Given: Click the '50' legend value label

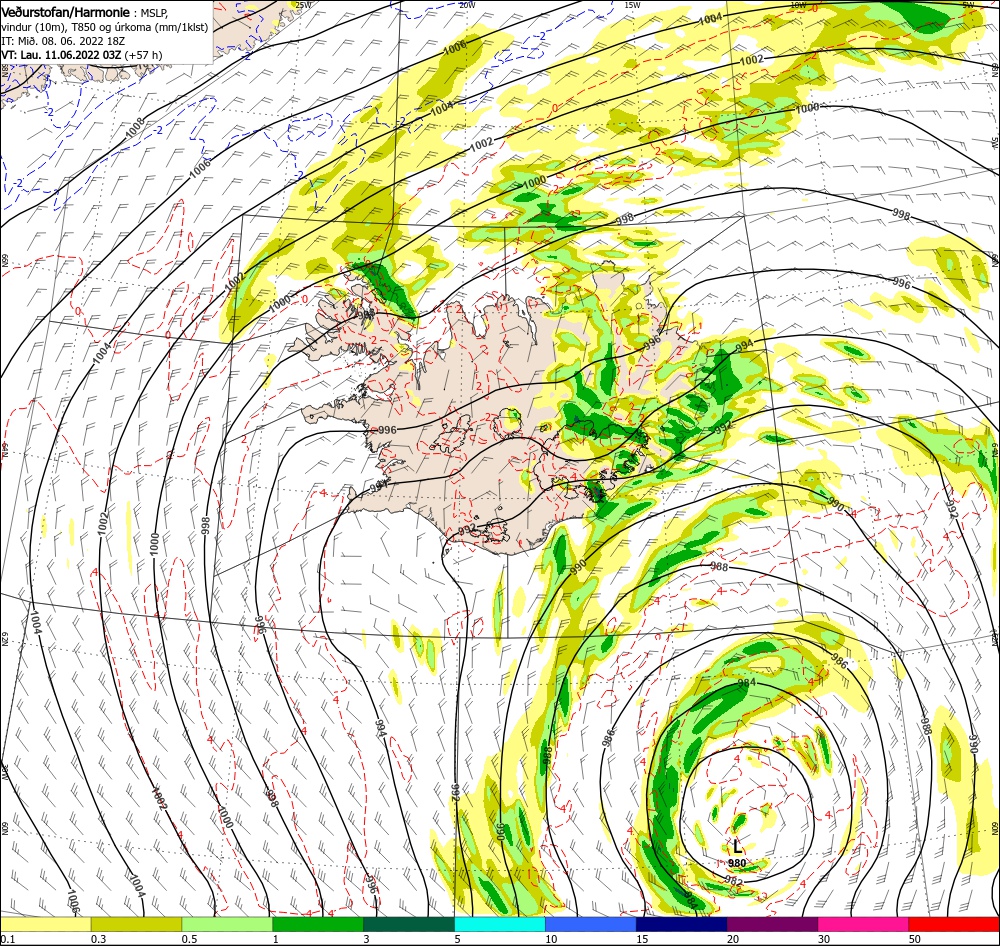Looking at the screenshot, I should click(915, 939).
